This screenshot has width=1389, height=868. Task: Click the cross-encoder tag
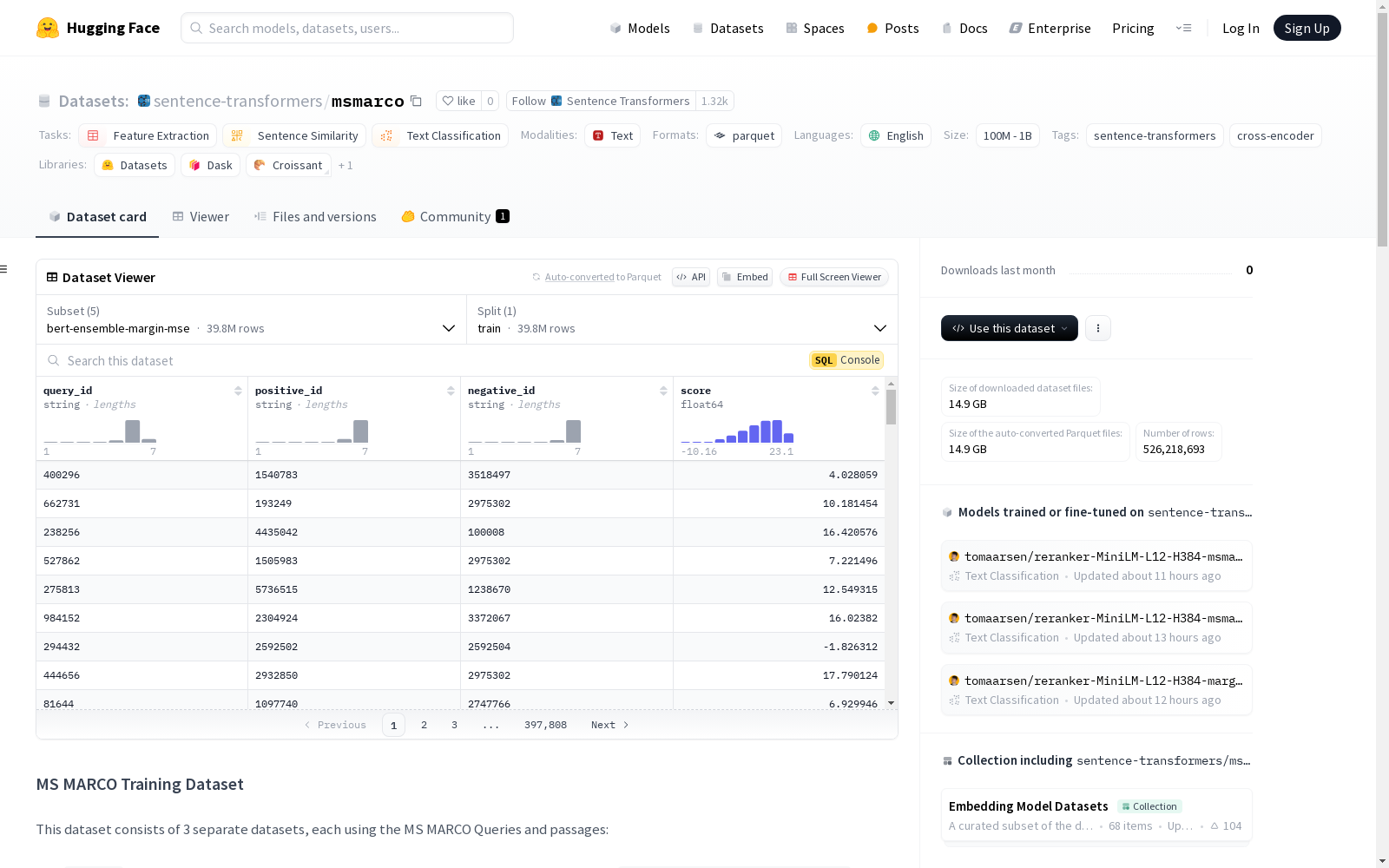click(x=1275, y=135)
